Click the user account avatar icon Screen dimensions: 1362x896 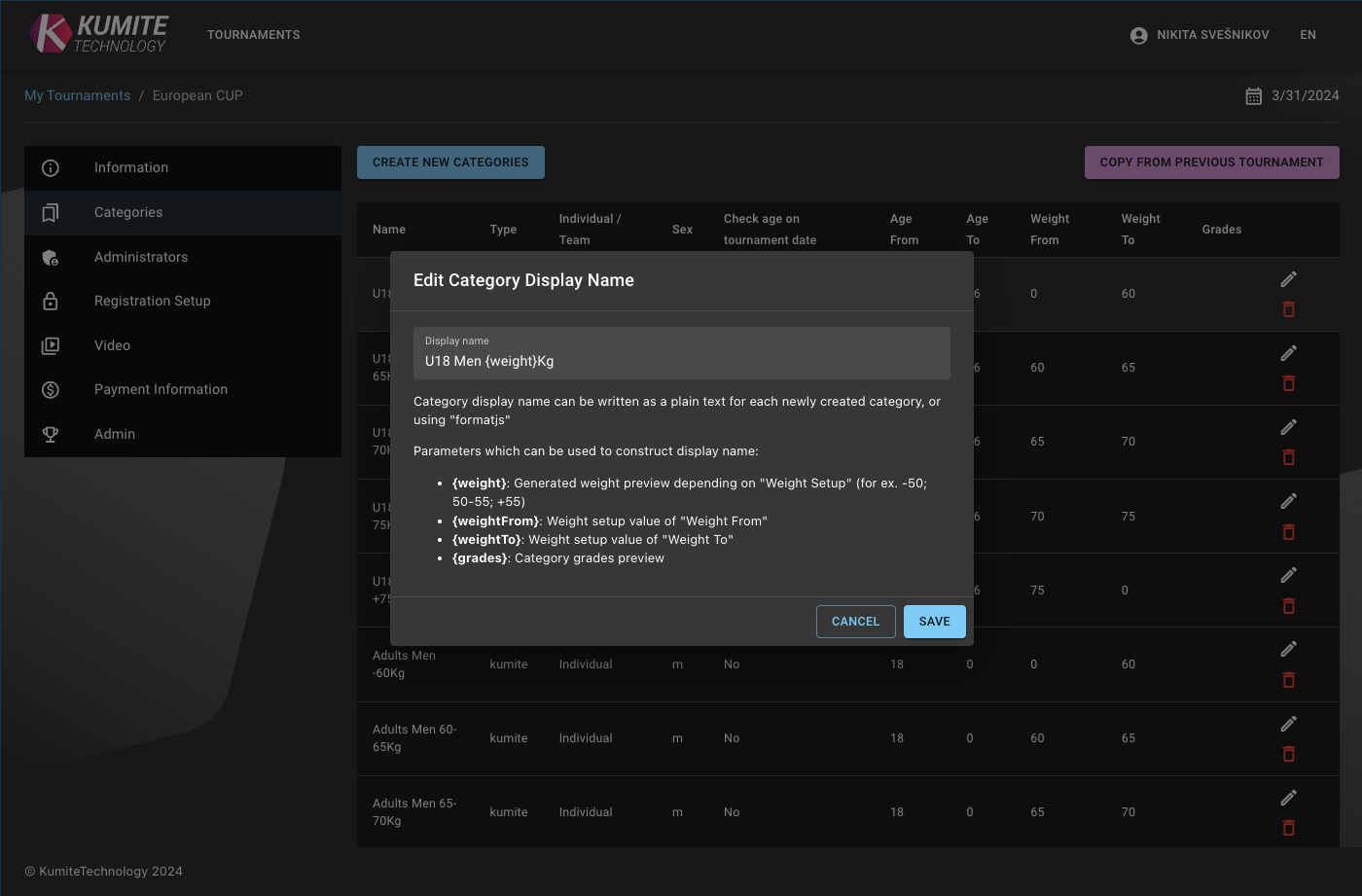(1138, 35)
